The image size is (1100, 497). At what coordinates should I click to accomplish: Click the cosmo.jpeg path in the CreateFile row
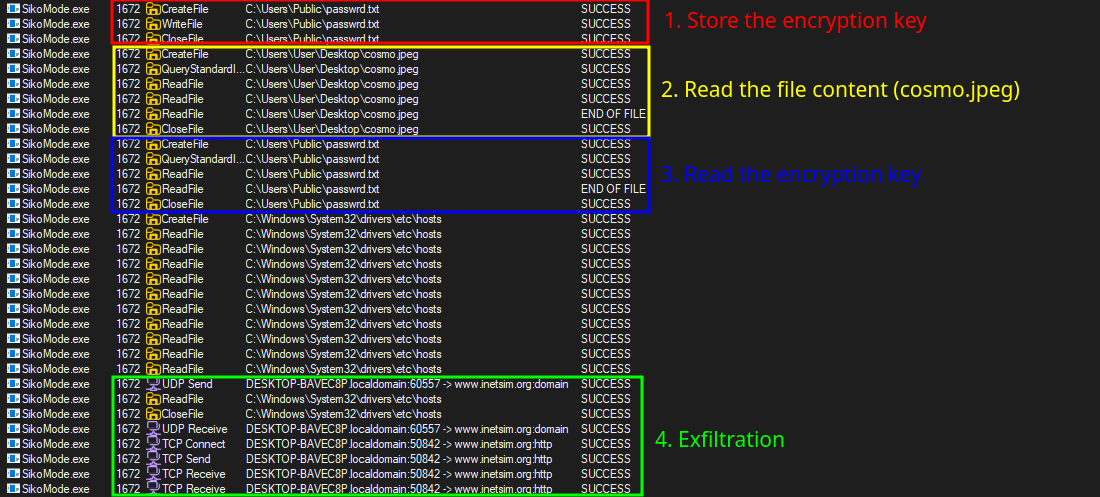(332, 54)
